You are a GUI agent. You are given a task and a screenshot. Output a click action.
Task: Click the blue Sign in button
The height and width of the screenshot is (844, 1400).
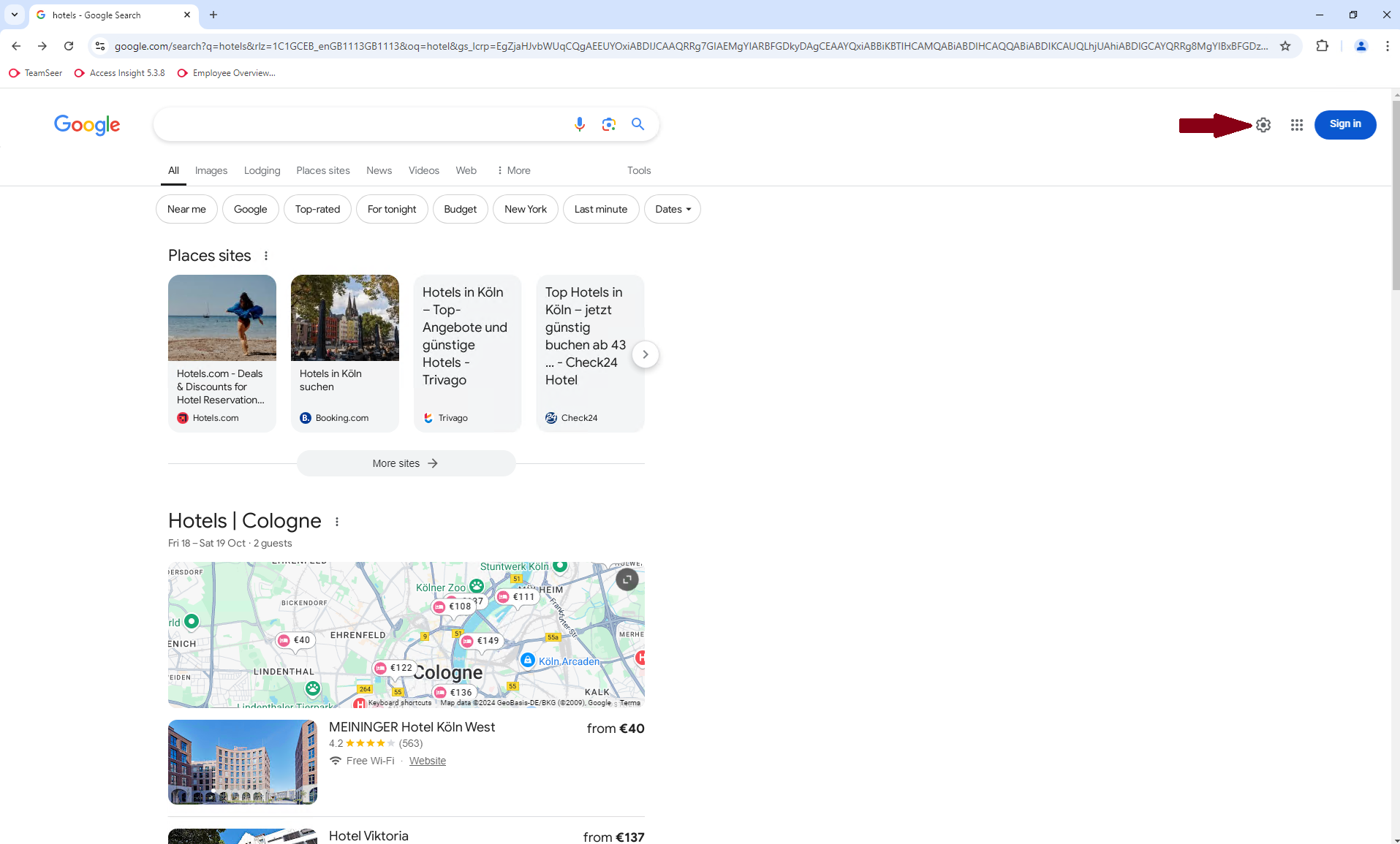pyautogui.click(x=1345, y=124)
